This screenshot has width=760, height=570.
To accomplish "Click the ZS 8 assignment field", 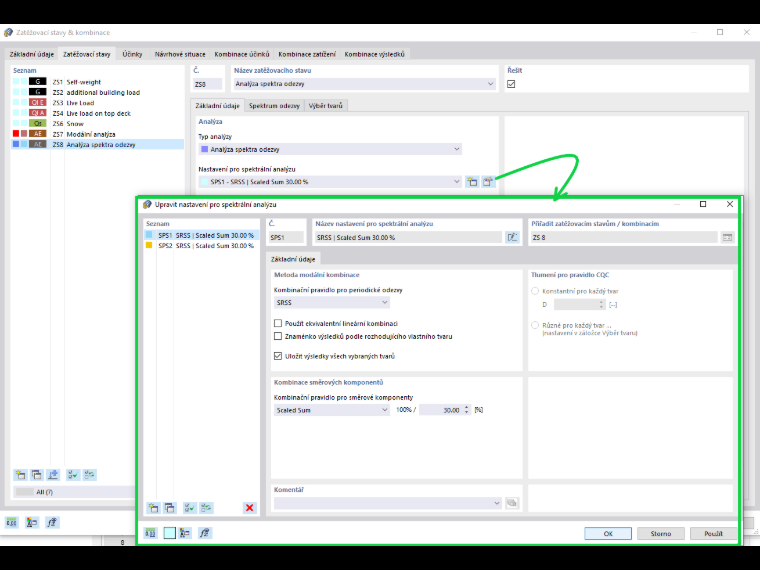I will pos(624,237).
